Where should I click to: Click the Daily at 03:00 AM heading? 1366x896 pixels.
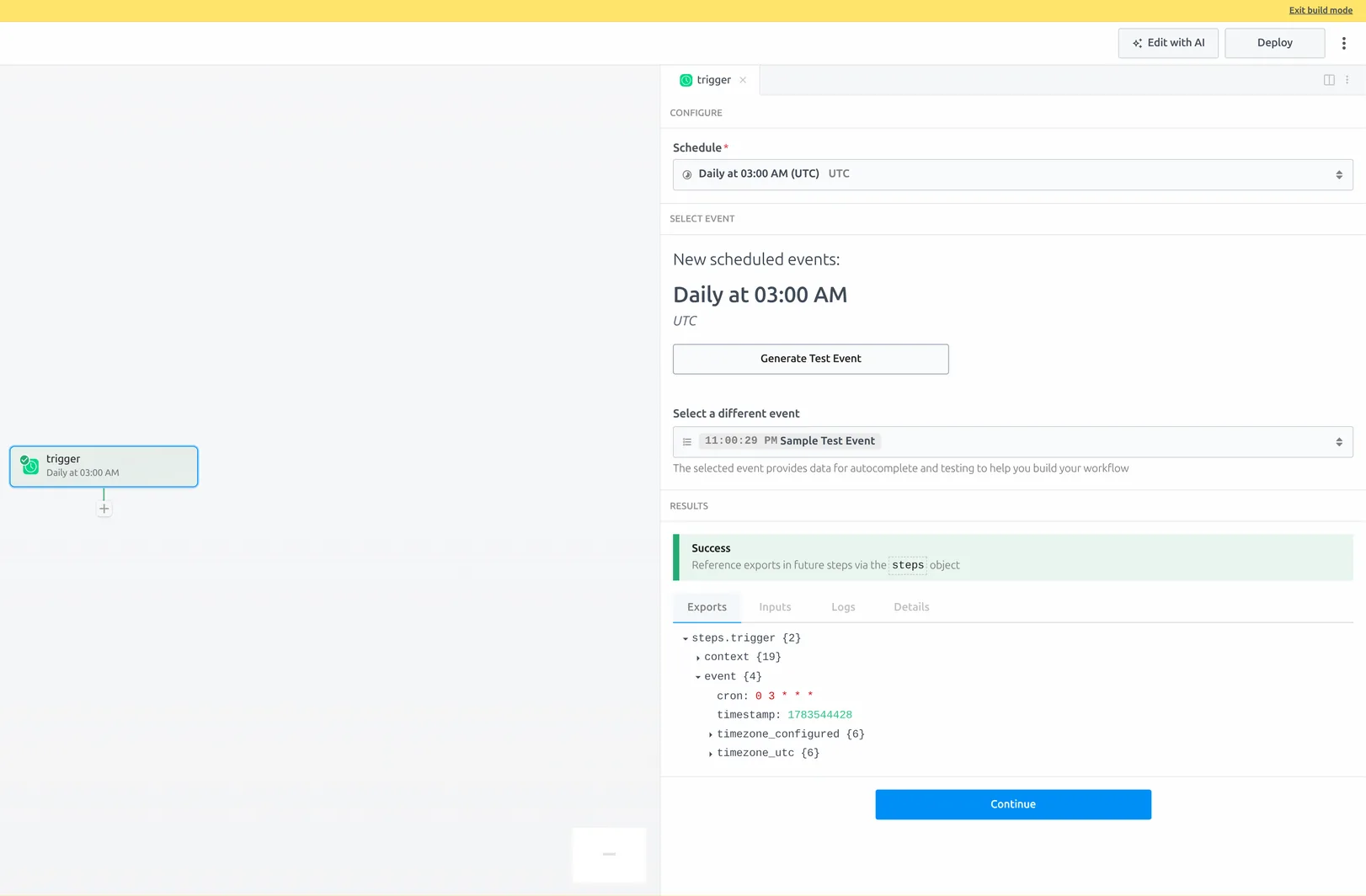[760, 295]
